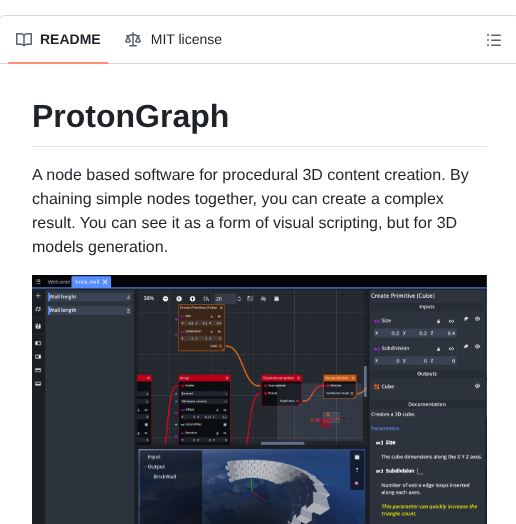516x524 pixels.
Task: Click the stepper arrows beside the 20 field
Action: (x=239, y=299)
